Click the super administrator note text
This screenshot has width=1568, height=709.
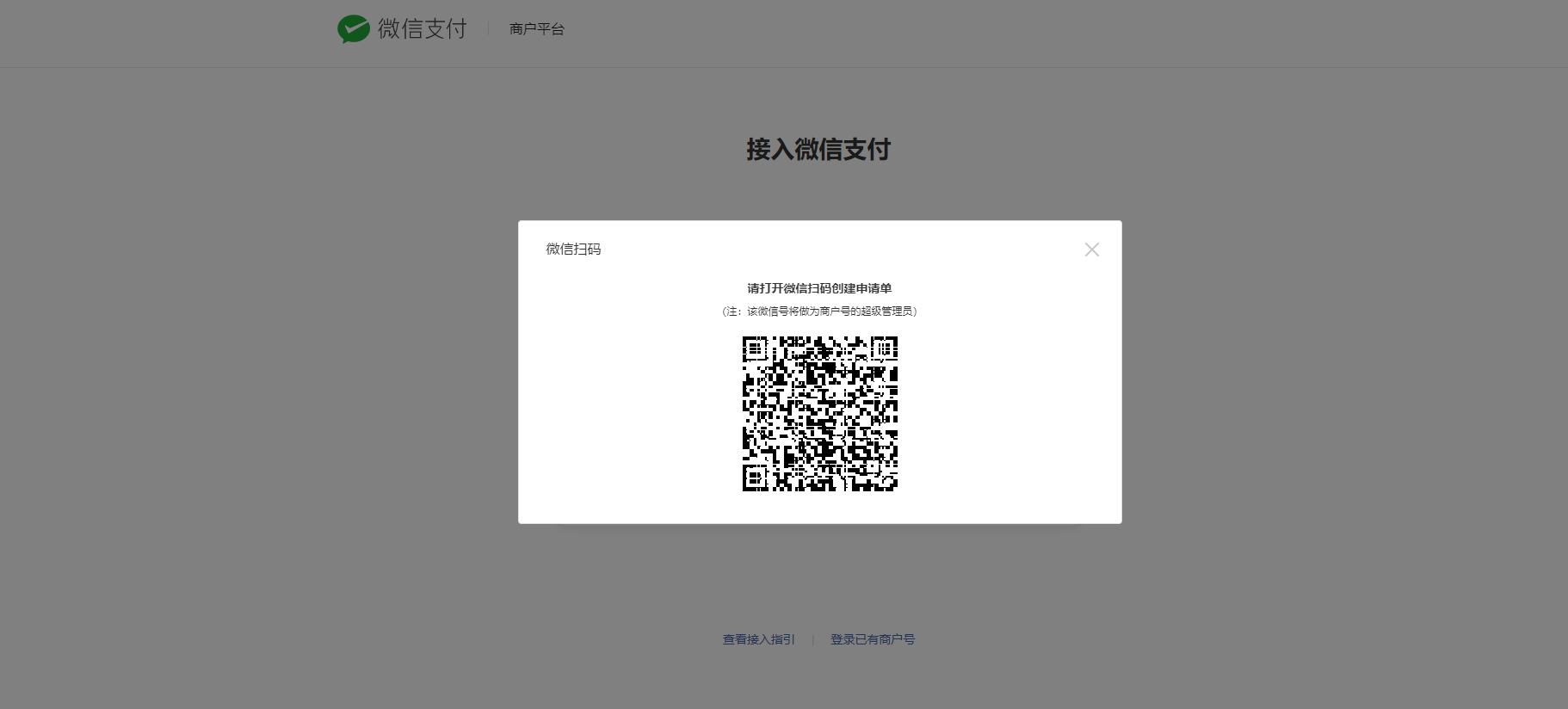819,311
